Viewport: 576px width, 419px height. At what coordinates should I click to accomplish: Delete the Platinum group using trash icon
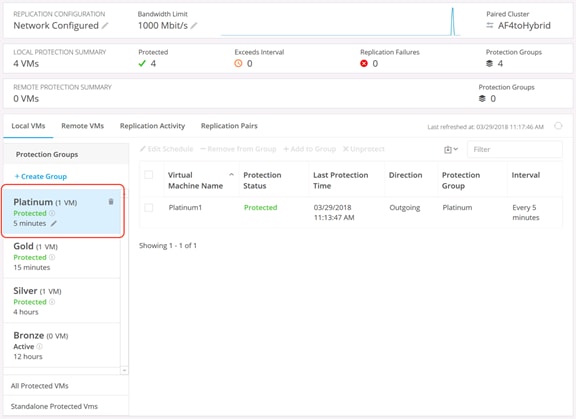pyautogui.click(x=111, y=202)
